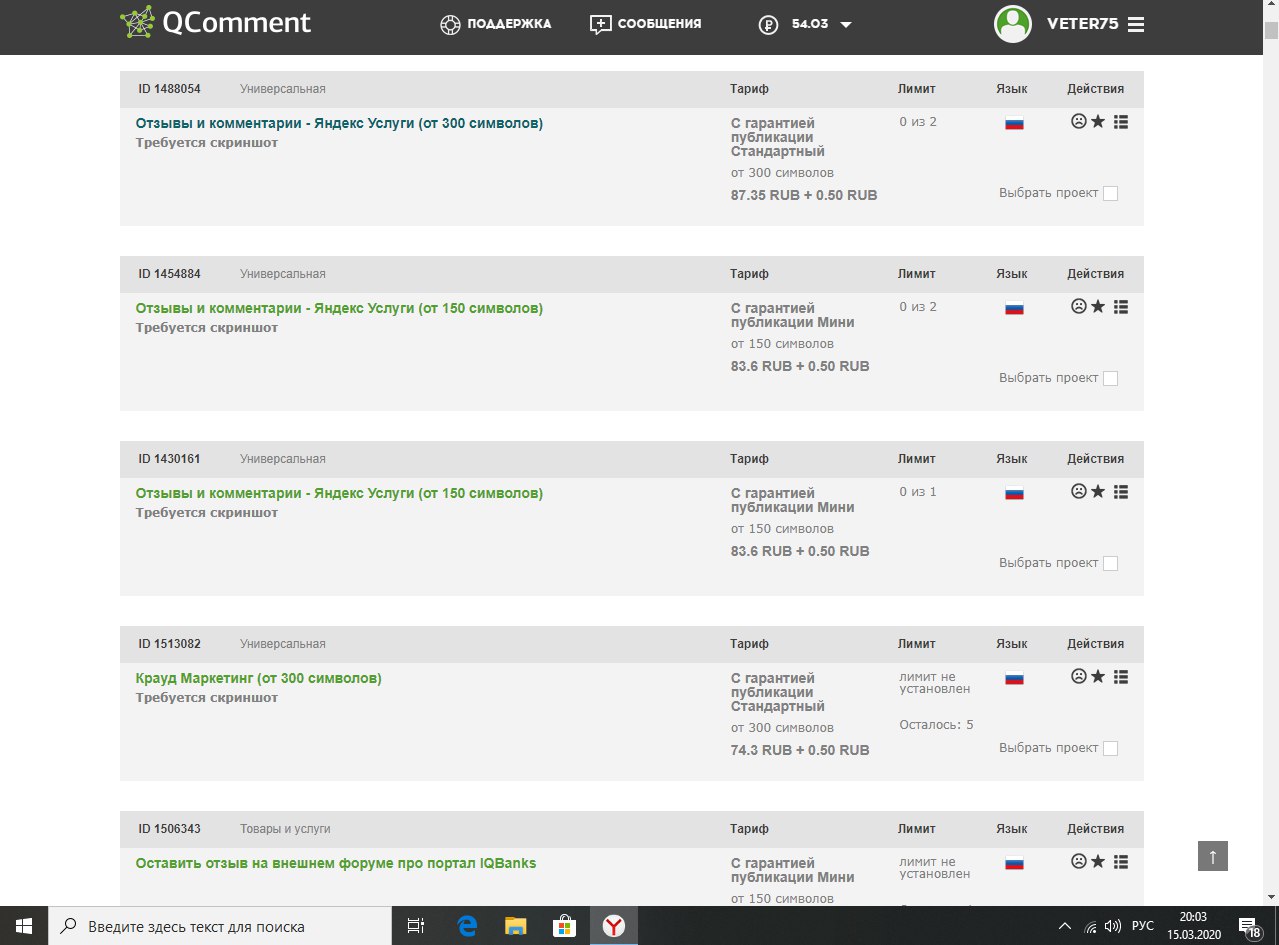1279x945 pixels.
Task: Open the Яндекс Услуги (от 300 символов) task
Action: (339, 123)
